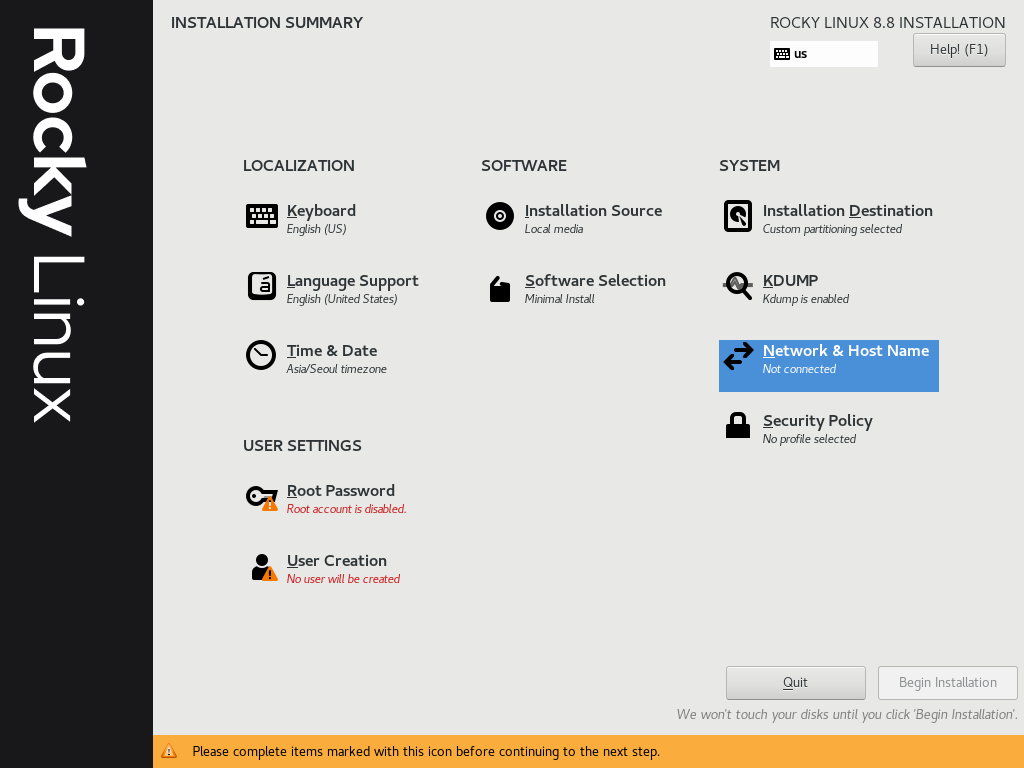Click the Root Password key icon
Viewport: 1024px width, 768px height.
[261, 498]
